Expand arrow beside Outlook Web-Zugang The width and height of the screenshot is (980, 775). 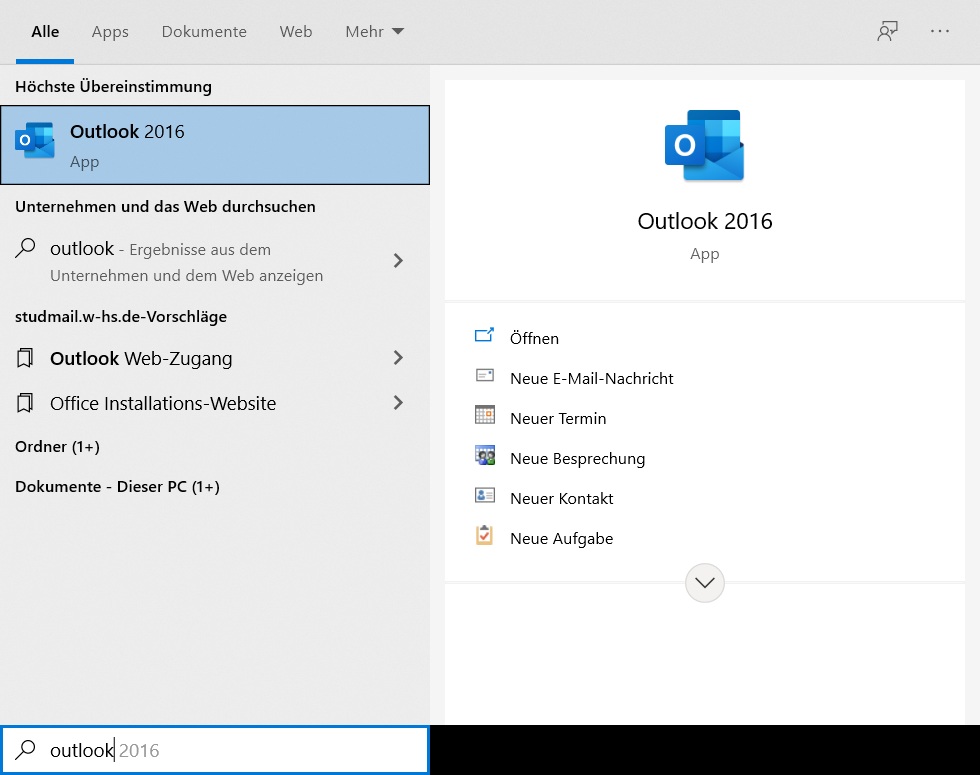click(x=398, y=358)
